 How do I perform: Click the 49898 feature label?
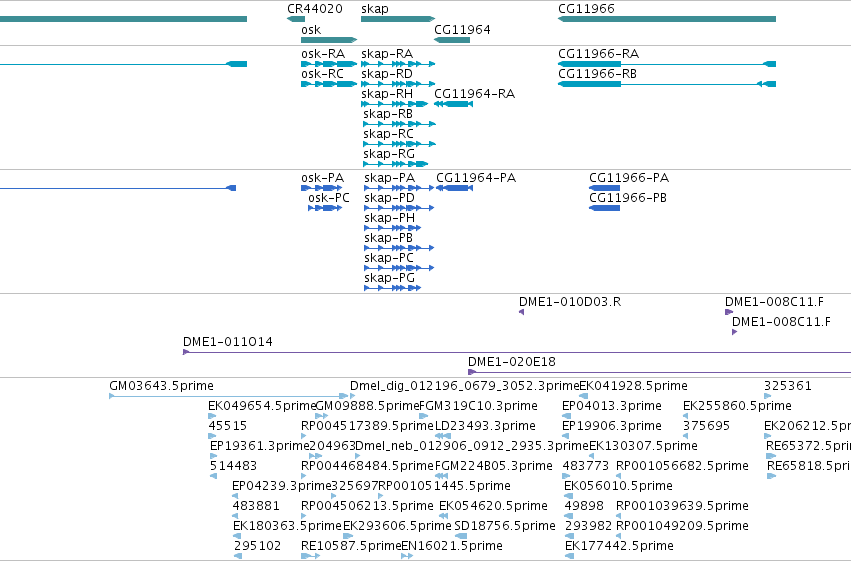pyautogui.click(x=584, y=506)
